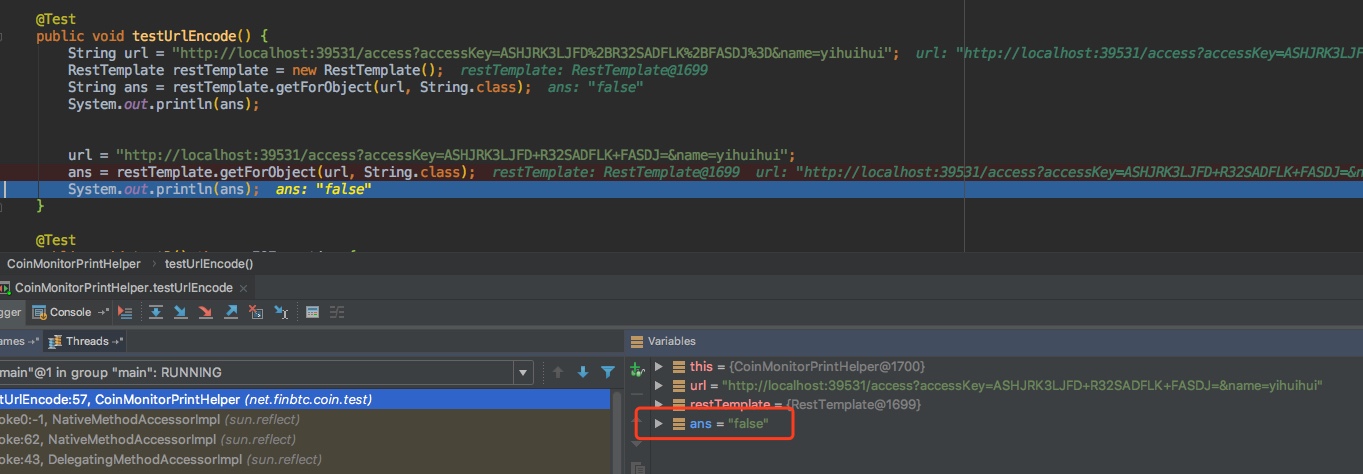This screenshot has width=1363, height=474.
Task: Click the Show Execution Point icon
Action: [125, 312]
